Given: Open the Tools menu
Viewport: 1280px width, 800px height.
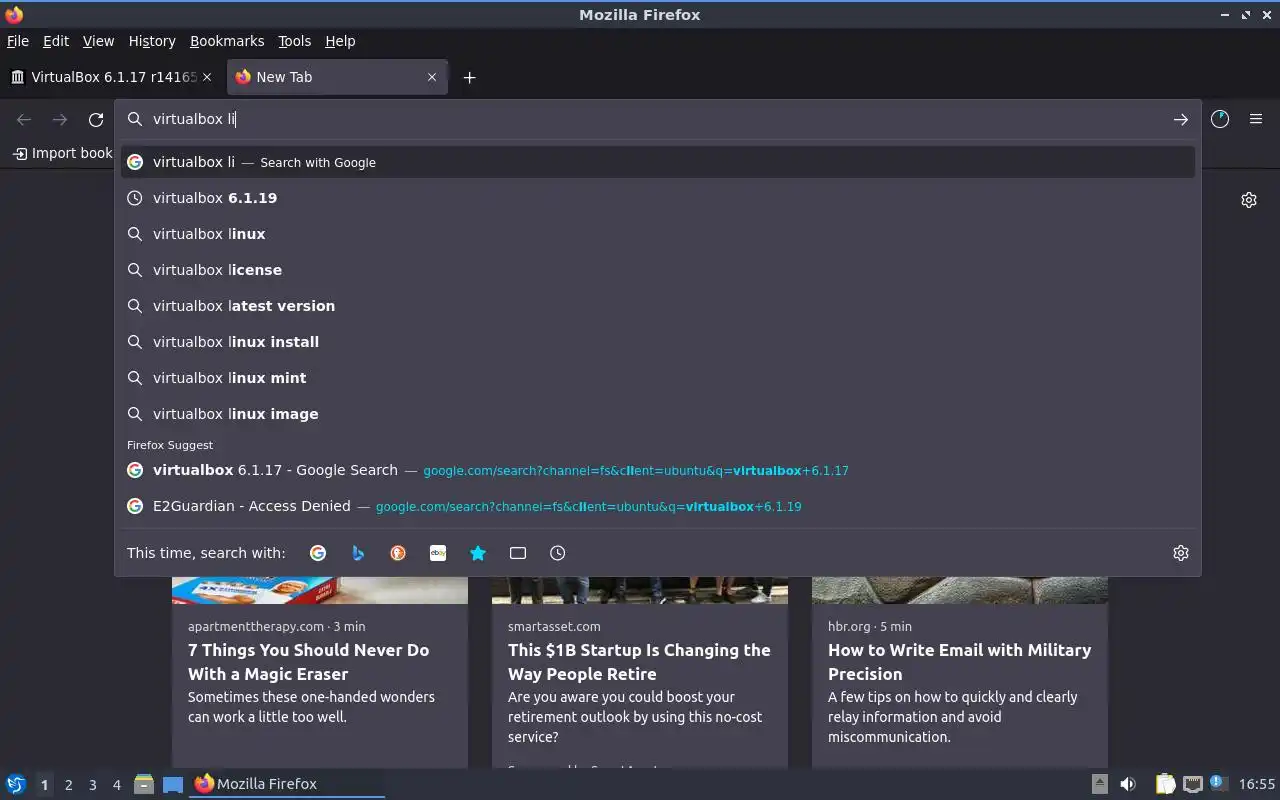Looking at the screenshot, I should point(295,41).
